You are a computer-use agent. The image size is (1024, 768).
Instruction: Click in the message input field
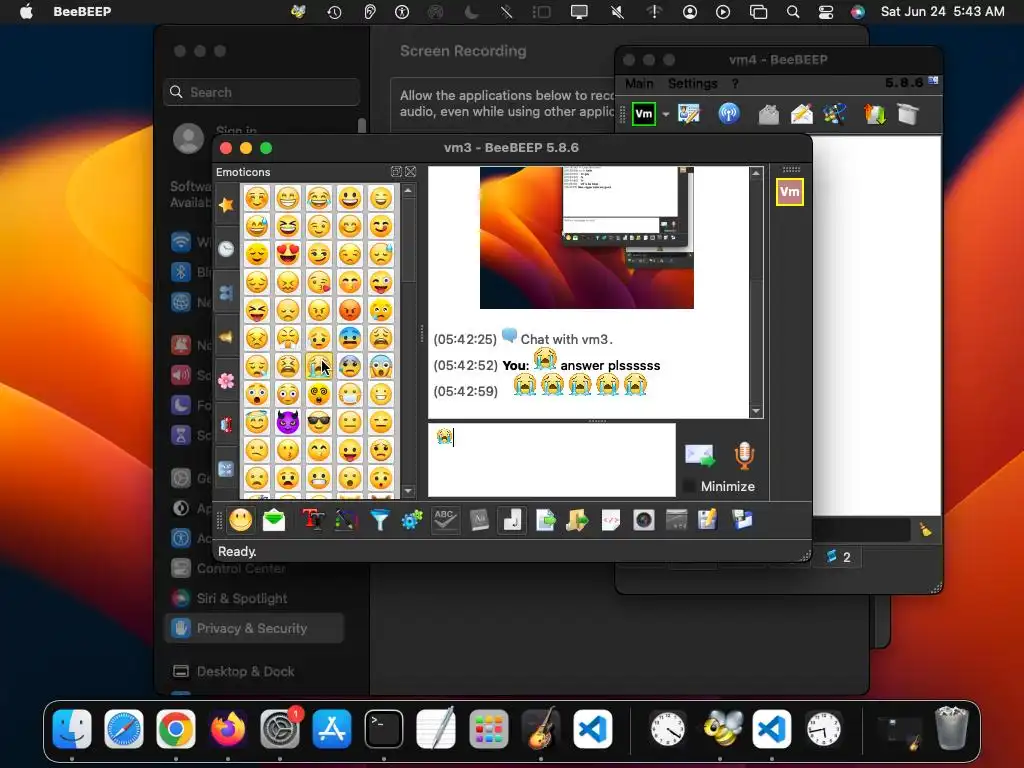(x=552, y=460)
